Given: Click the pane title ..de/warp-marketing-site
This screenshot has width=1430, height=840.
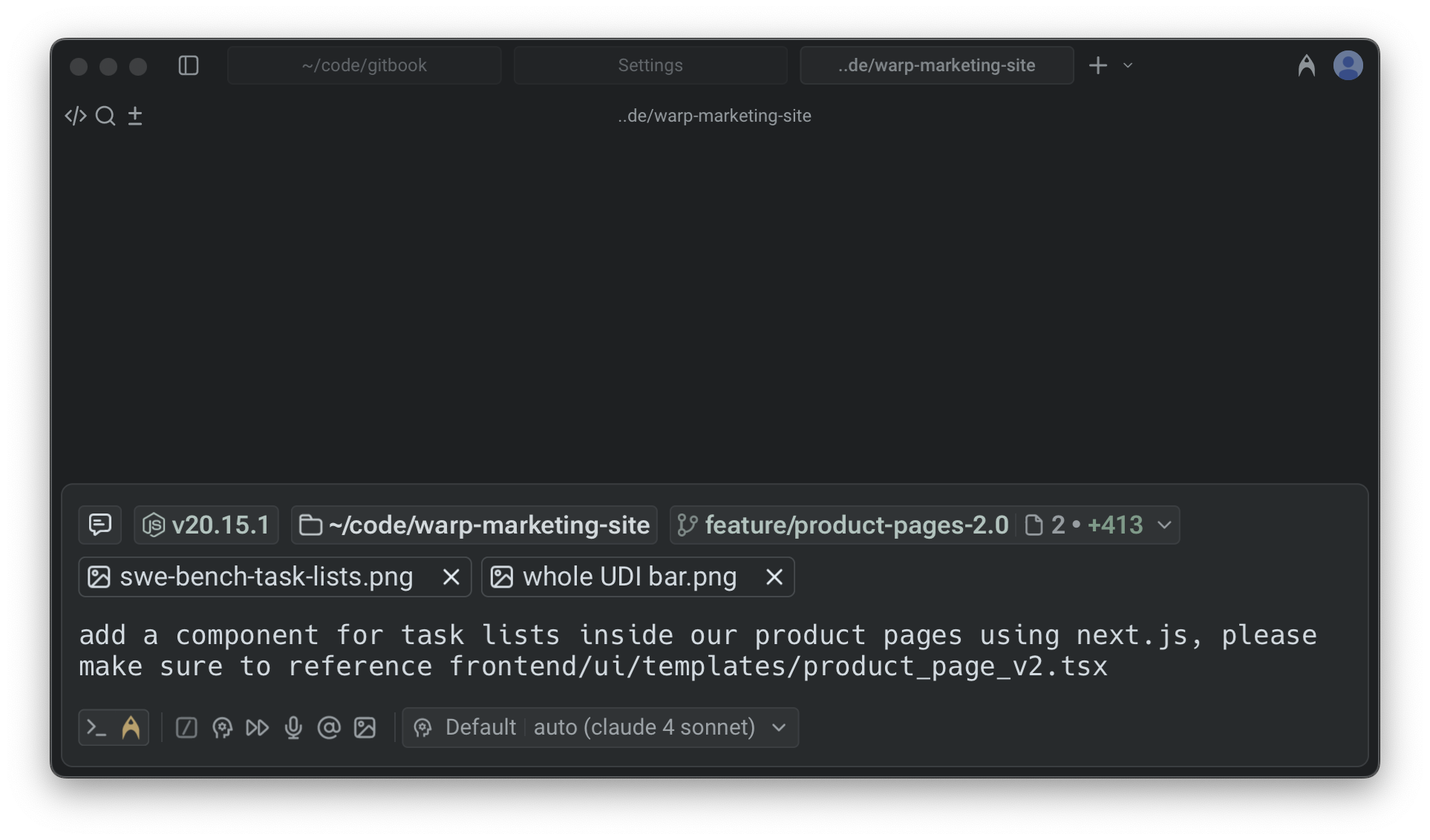Looking at the screenshot, I should [x=714, y=116].
